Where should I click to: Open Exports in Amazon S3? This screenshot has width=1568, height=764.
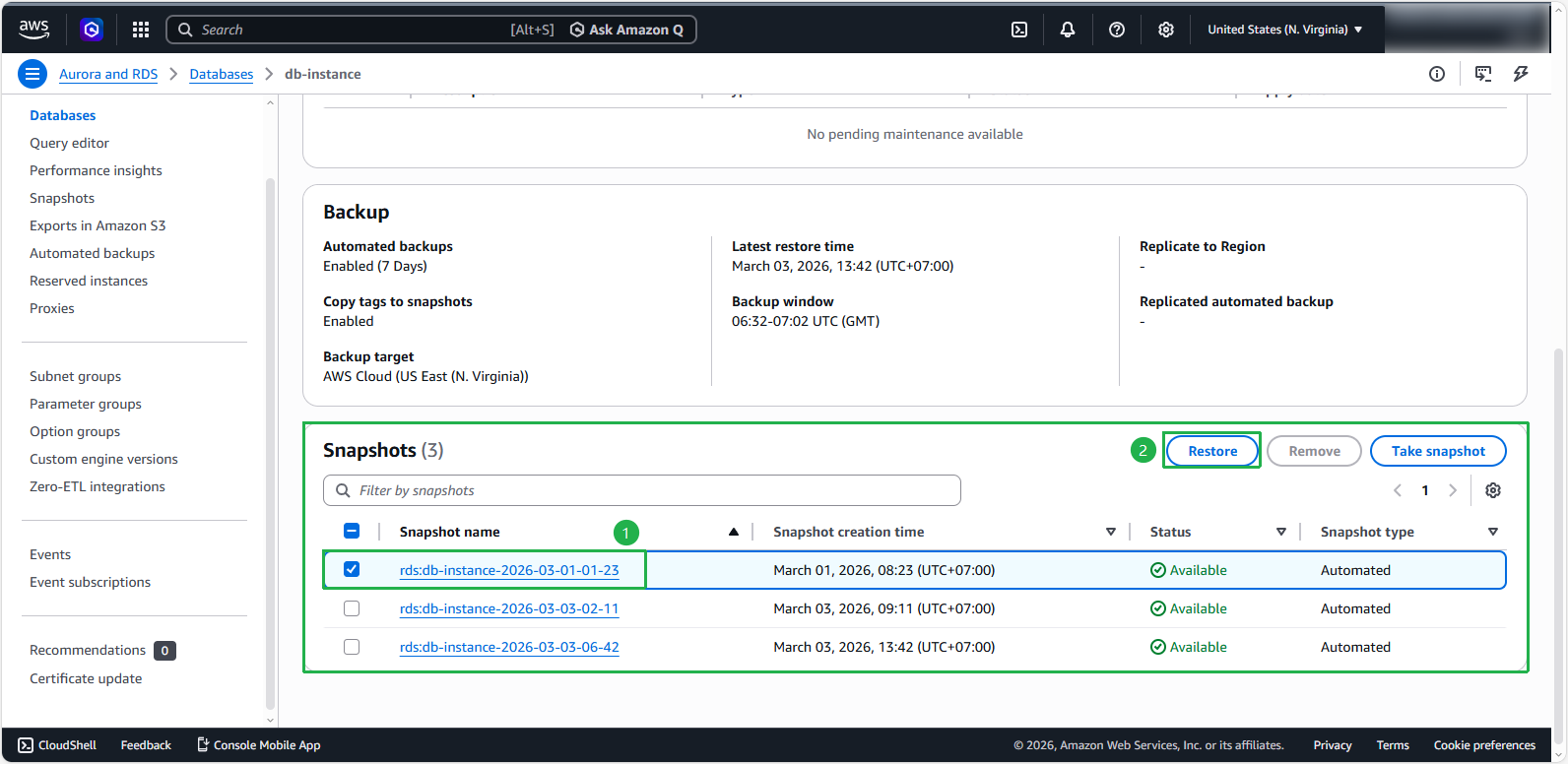click(98, 225)
